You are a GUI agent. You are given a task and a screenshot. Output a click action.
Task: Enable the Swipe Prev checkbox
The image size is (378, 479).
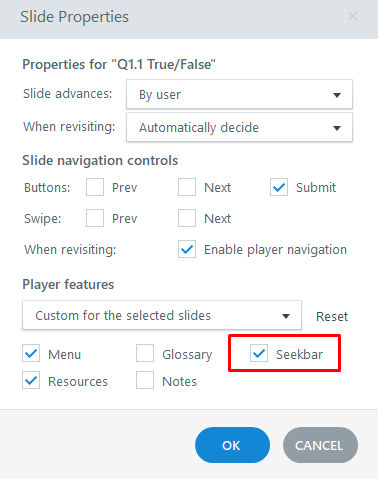point(95,218)
